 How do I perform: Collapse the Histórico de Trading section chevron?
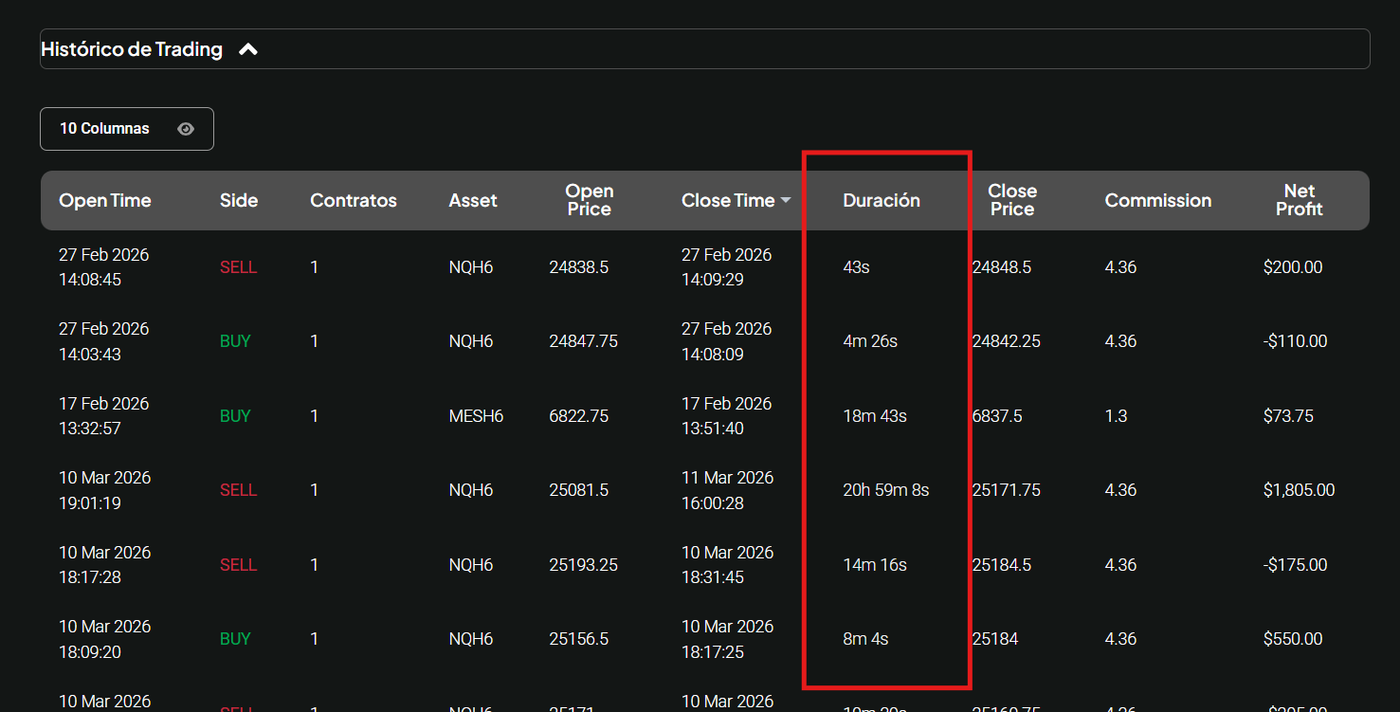pyautogui.click(x=248, y=49)
